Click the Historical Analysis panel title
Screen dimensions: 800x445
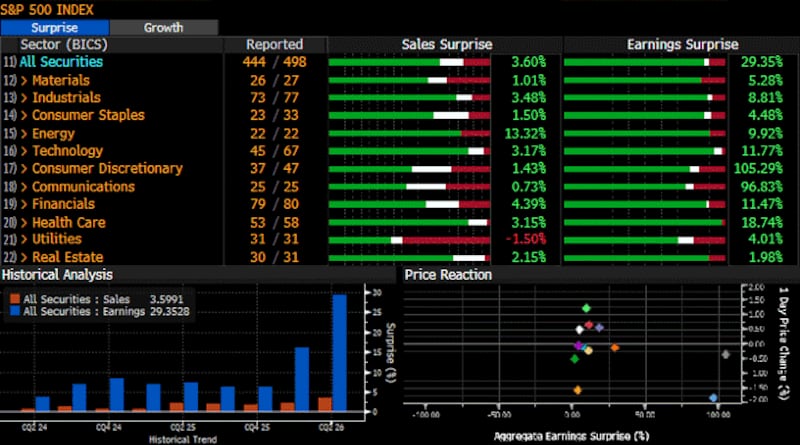click(x=57, y=275)
